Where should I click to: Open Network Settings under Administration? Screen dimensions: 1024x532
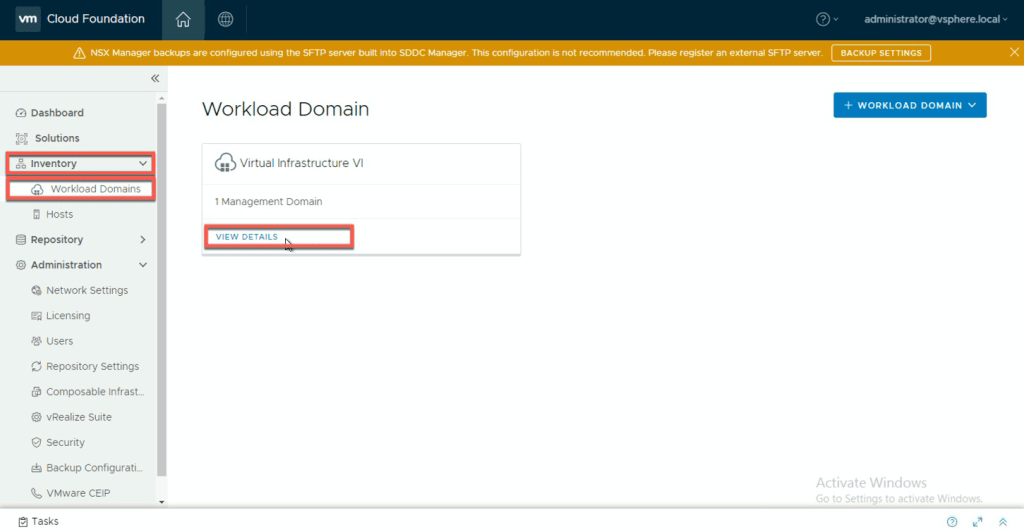87,290
